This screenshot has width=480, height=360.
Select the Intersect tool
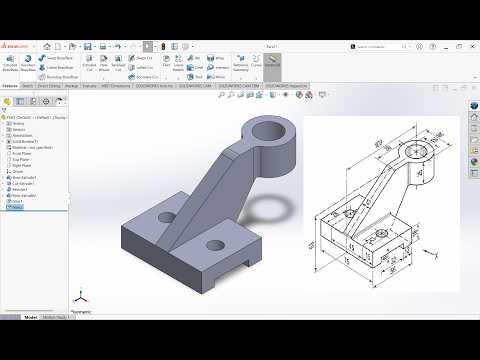[x=218, y=68]
